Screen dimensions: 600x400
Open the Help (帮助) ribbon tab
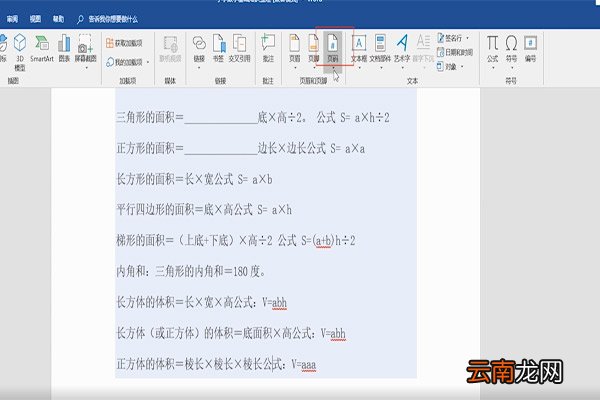[x=58, y=19]
